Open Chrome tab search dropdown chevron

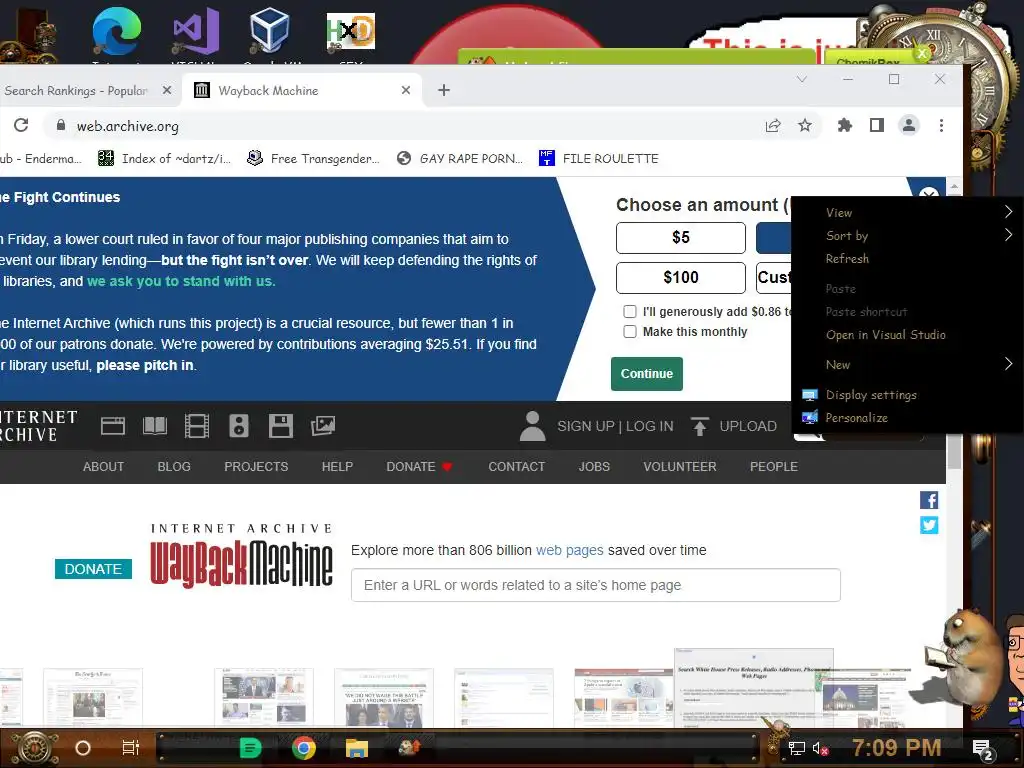click(802, 79)
